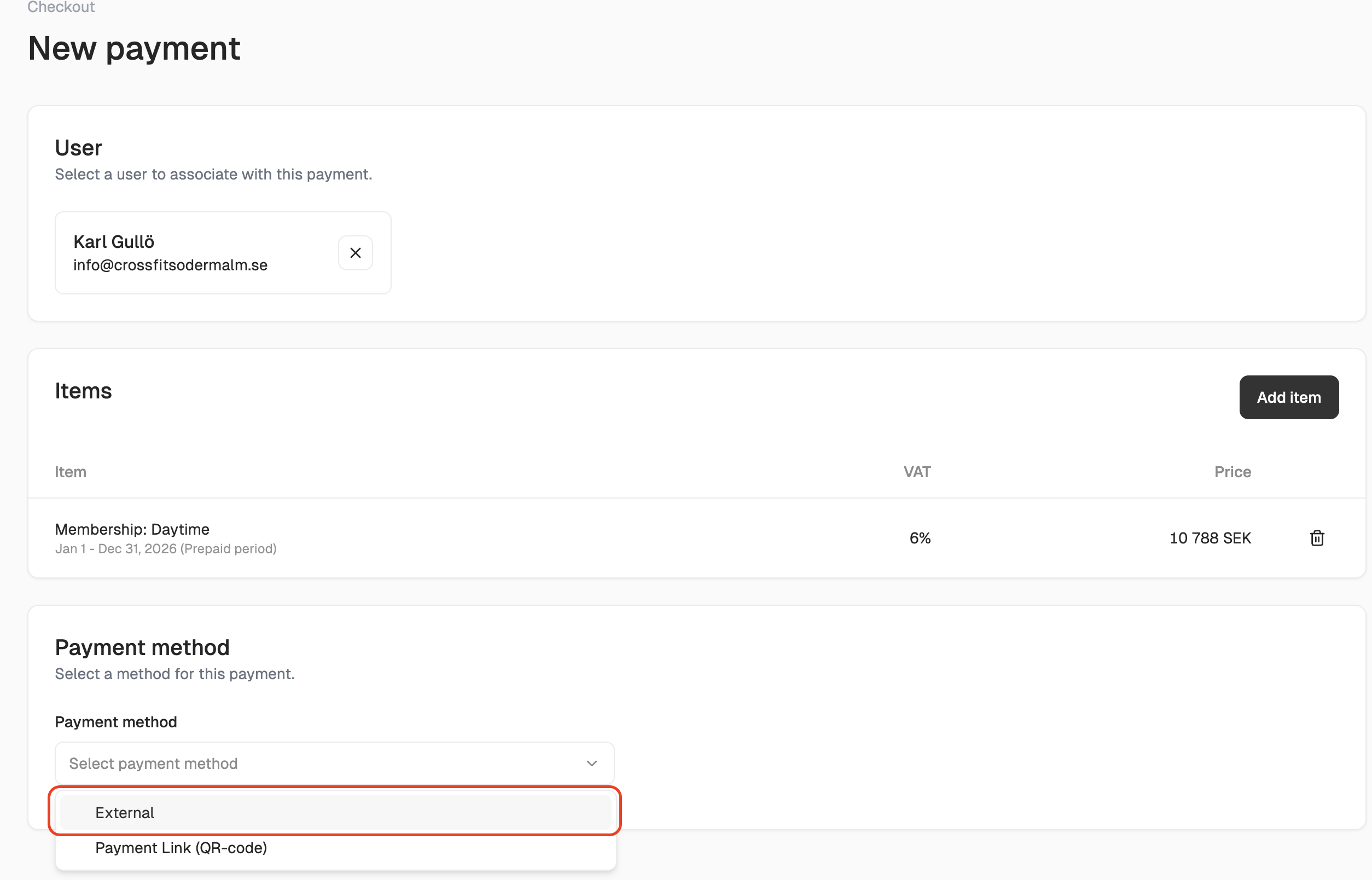Choose Payment Link (QR-code) option
Viewport: 1372px width, 880px height.
[181, 848]
